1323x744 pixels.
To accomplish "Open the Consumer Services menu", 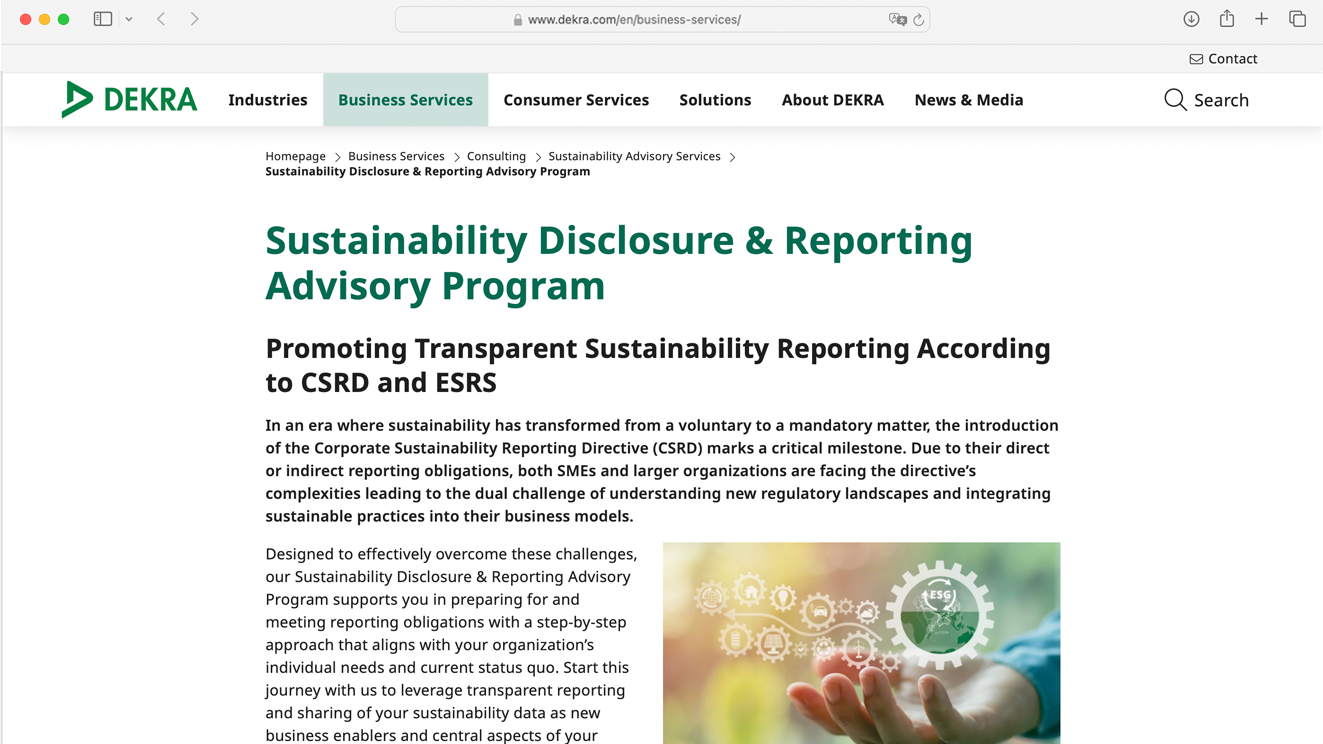I will click(x=576, y=100).
